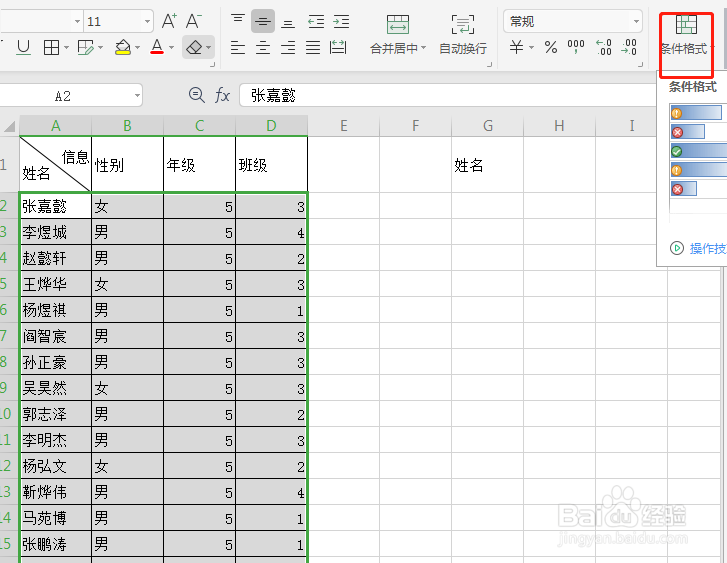Screen dimensions: 727x563
Task: Expand the fill color dropdown arrow
Action: tap(137, 47)
